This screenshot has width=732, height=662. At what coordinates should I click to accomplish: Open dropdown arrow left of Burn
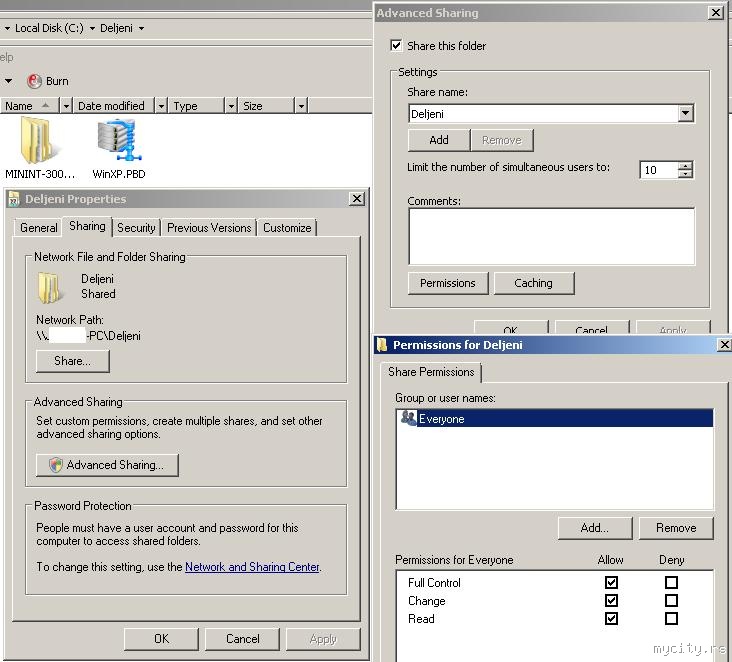click(x=8, y=81)
